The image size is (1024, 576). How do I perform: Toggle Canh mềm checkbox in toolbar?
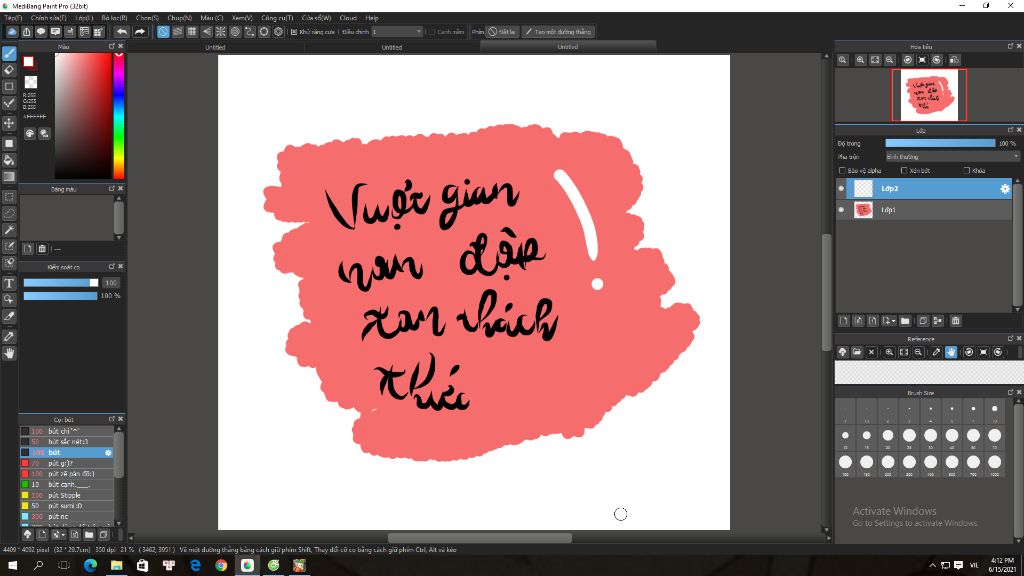click(432, 31)
